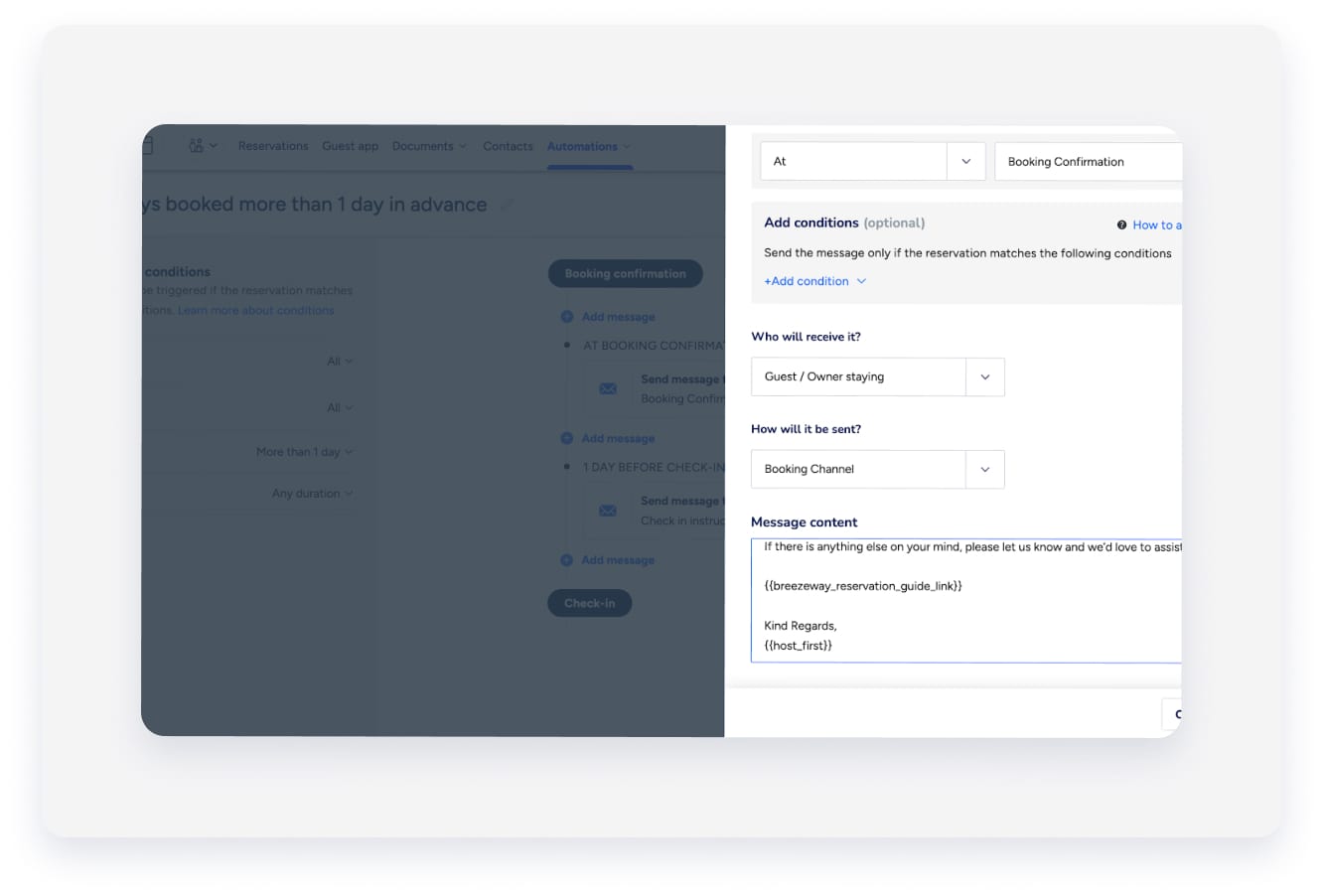This screenshot has height=896, width=1324.
Task: Click the Learn more about conditions link
Action: coord(256,310)
